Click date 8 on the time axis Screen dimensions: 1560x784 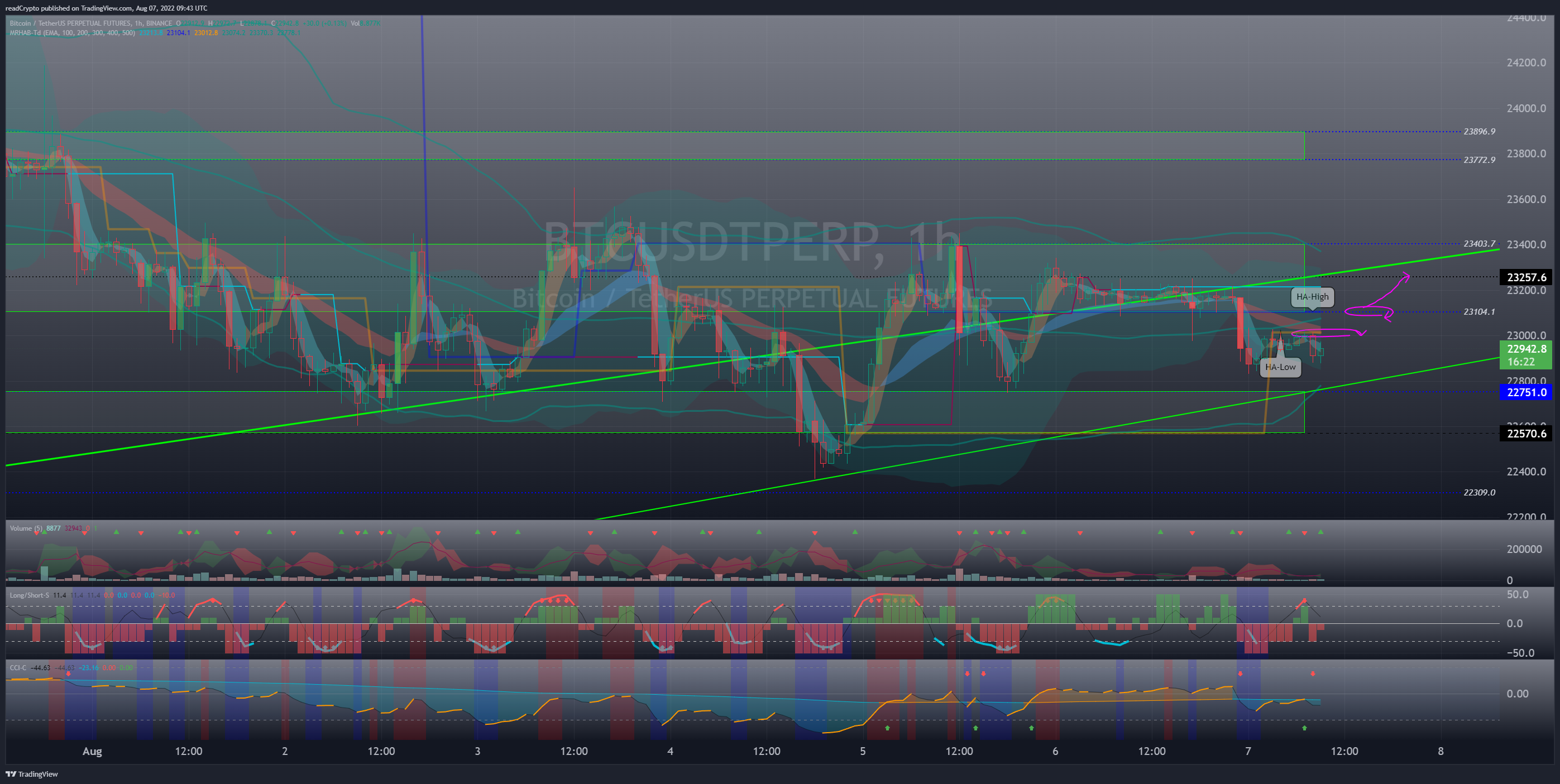tap(1440, 751)
